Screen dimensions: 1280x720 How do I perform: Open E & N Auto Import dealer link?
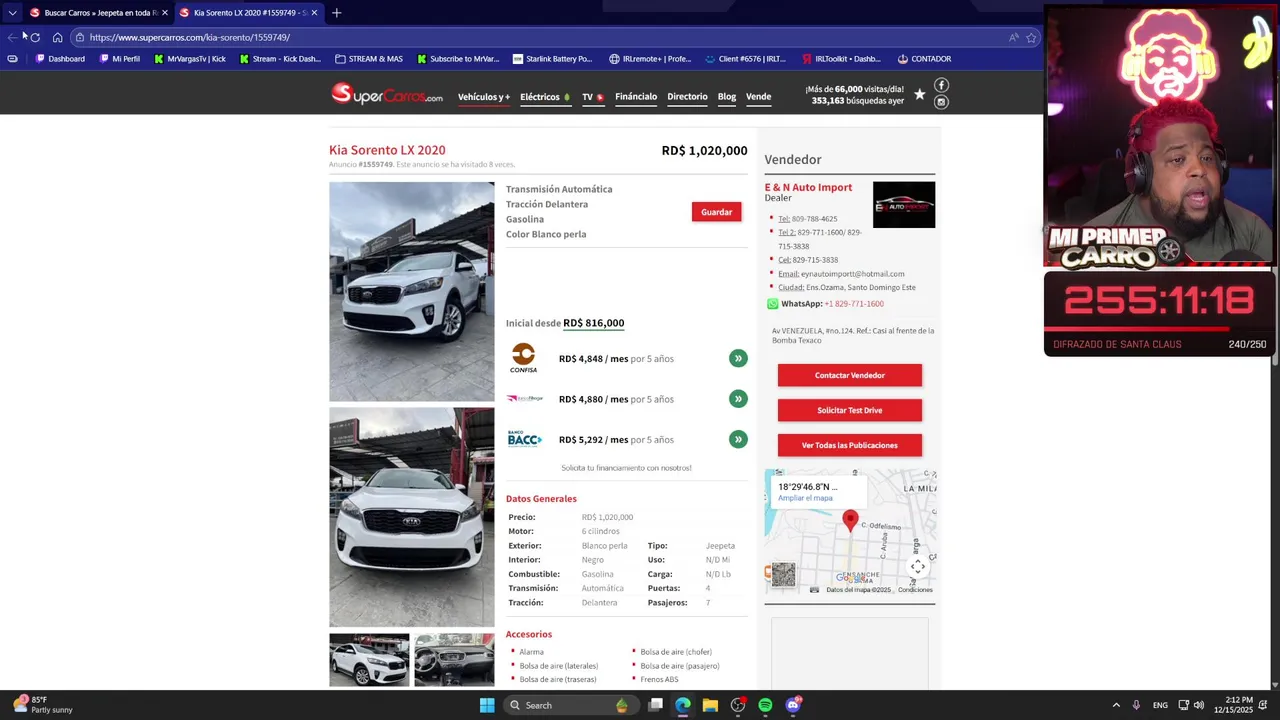[808, 187]
